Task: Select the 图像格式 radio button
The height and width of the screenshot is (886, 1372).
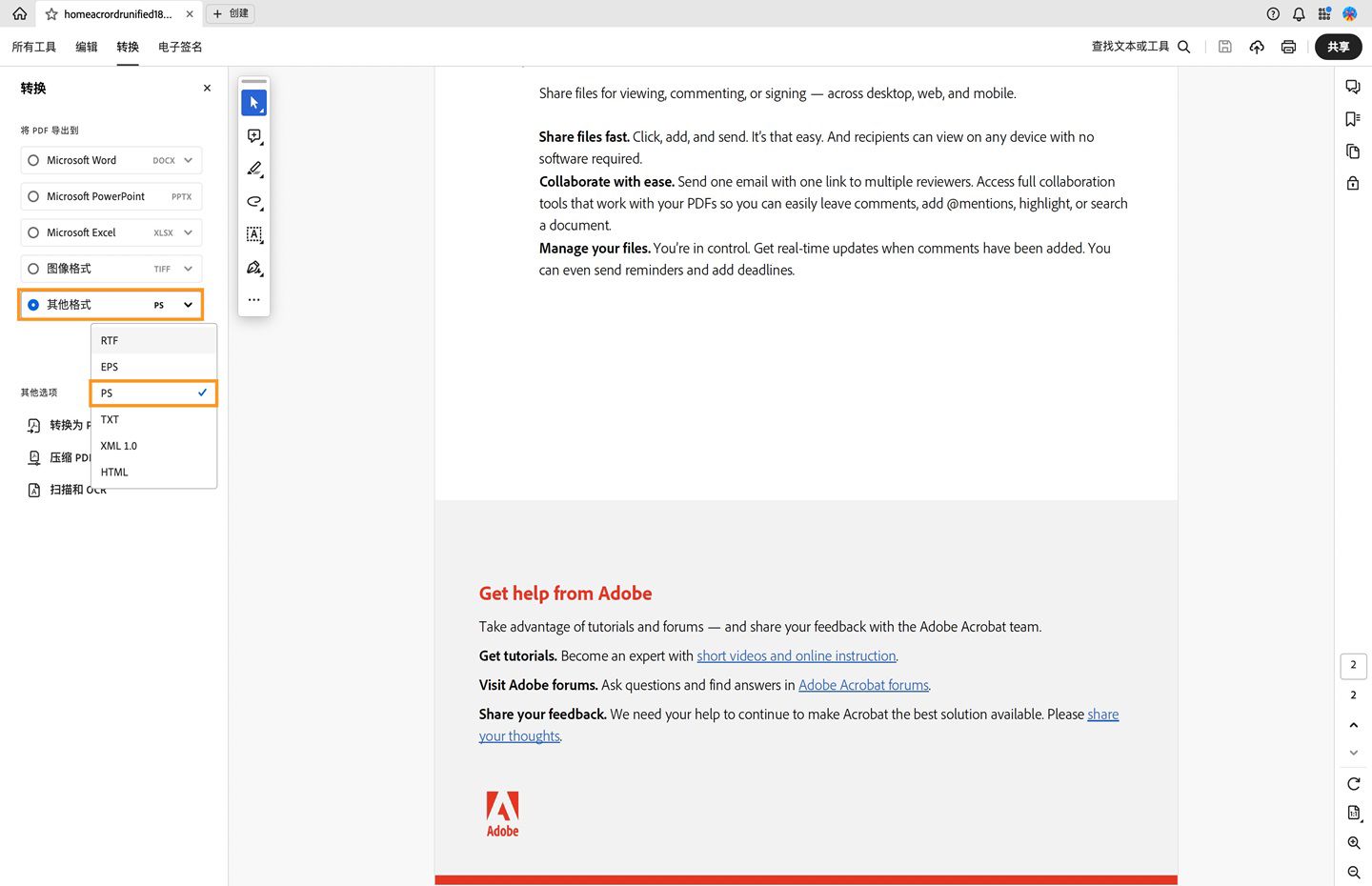Action: coord(33,269)
